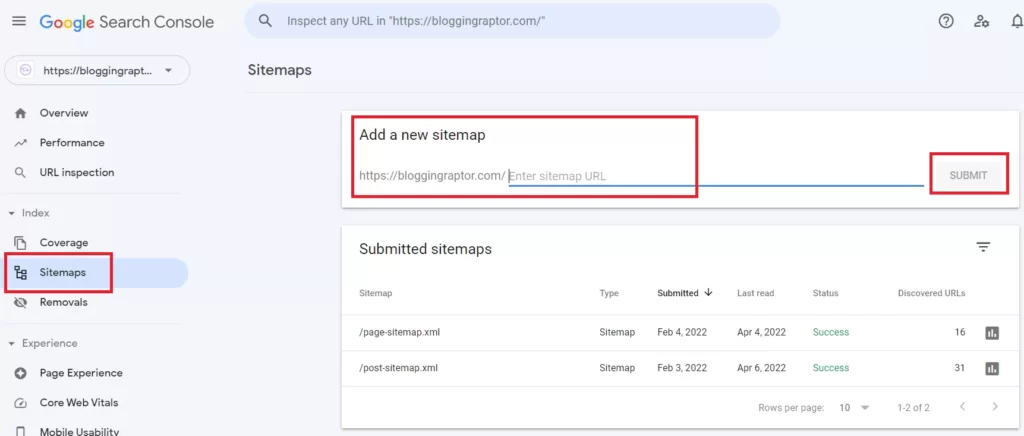Open Removals in the sidebar
This screenshot has width=1024, height=436.
pyautogui.click(x=63, y=303)
